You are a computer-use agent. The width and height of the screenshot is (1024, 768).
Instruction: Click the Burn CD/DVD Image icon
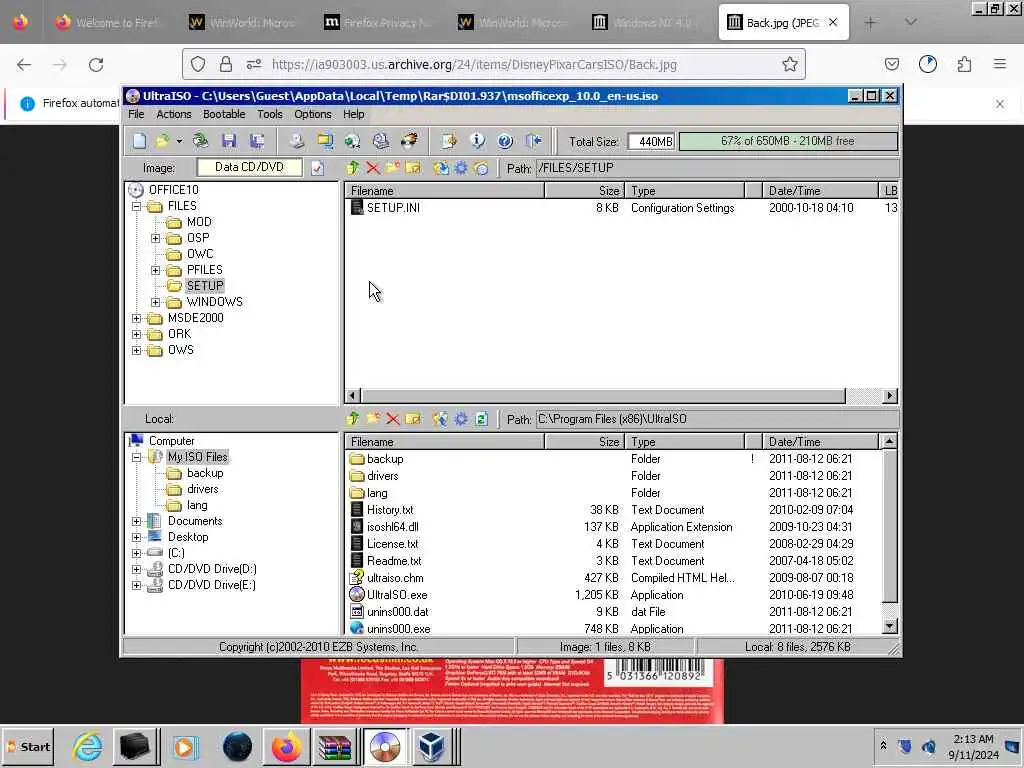click(x=409, y=141)
